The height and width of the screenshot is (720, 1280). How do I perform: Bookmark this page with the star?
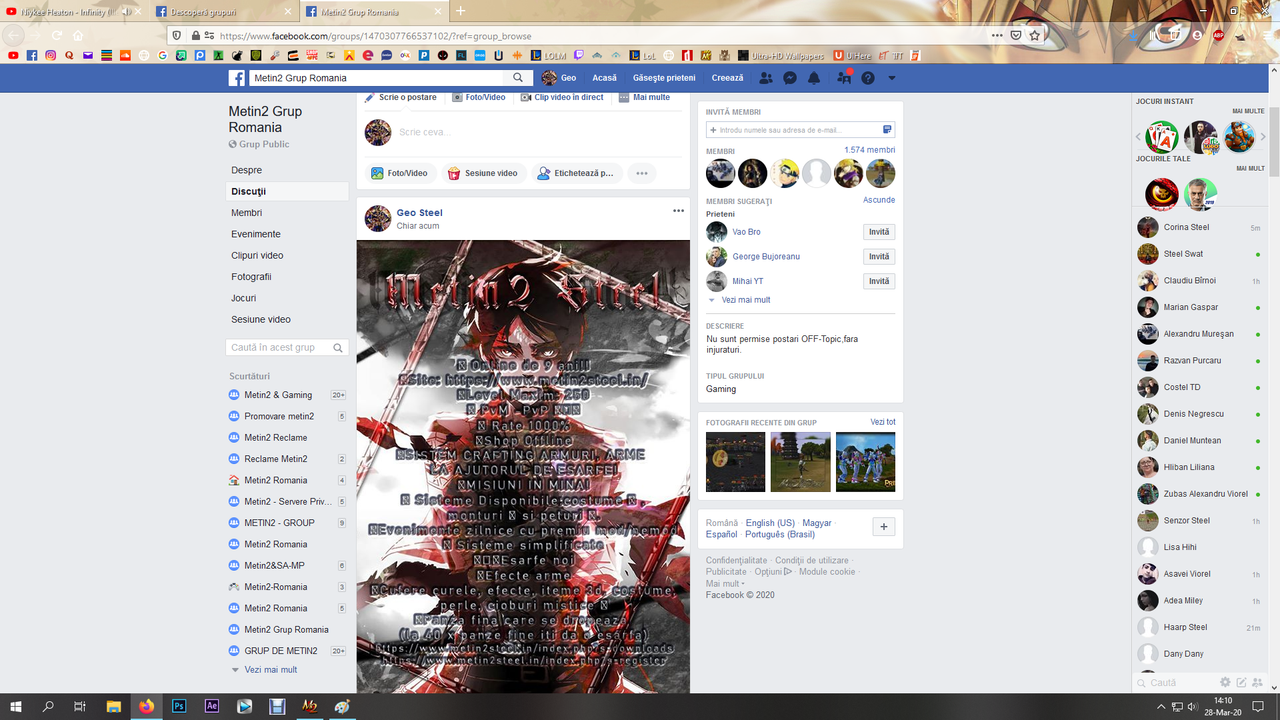point(1035,35)
